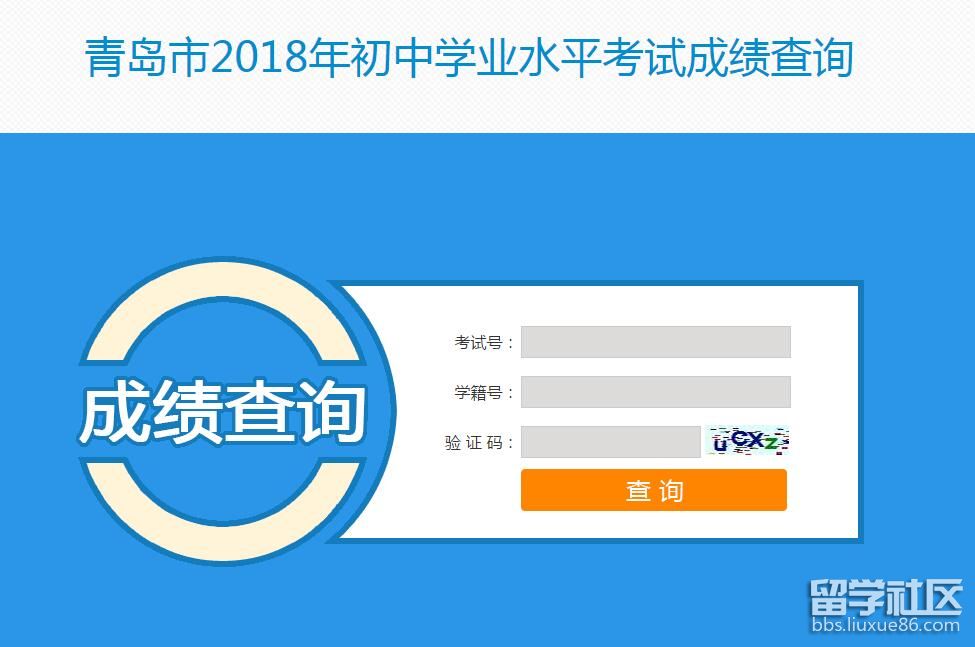Click the 考试号 input field
The image size is (975, 647).
coord(655,342)
